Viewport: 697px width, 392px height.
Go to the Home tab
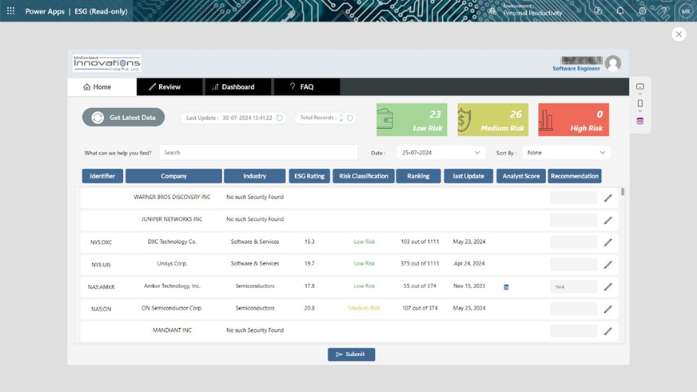(x=102, y=87)
